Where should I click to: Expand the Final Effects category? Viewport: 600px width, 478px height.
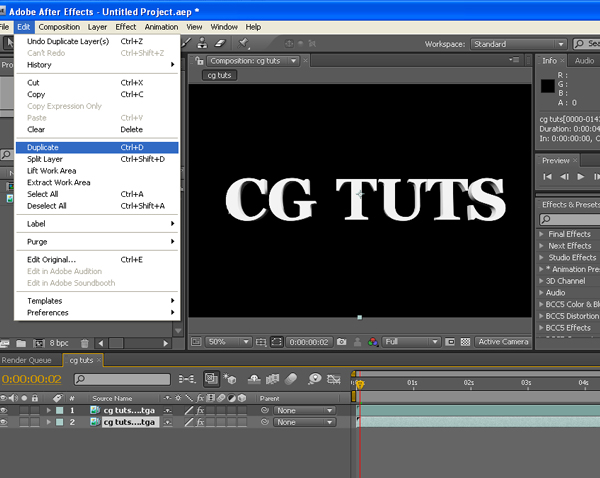[541, 234]
